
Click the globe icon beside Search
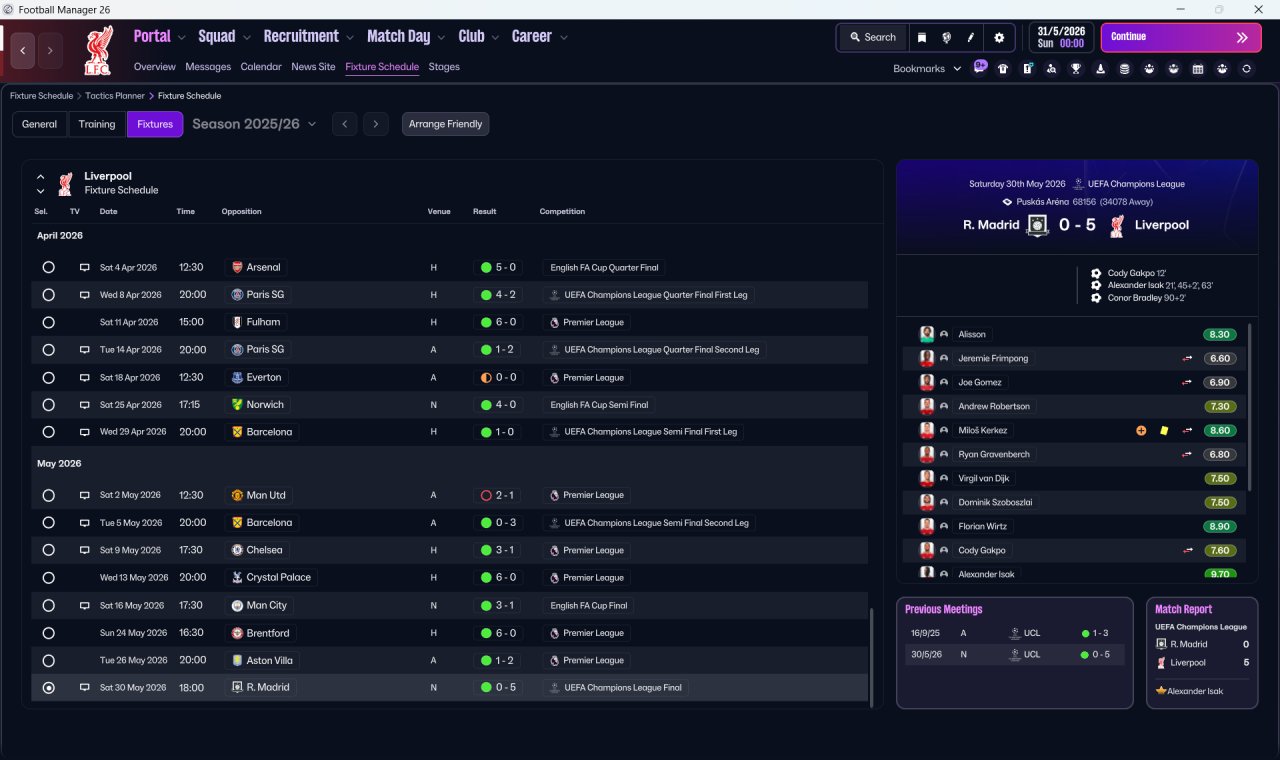[x=946, y=37]
